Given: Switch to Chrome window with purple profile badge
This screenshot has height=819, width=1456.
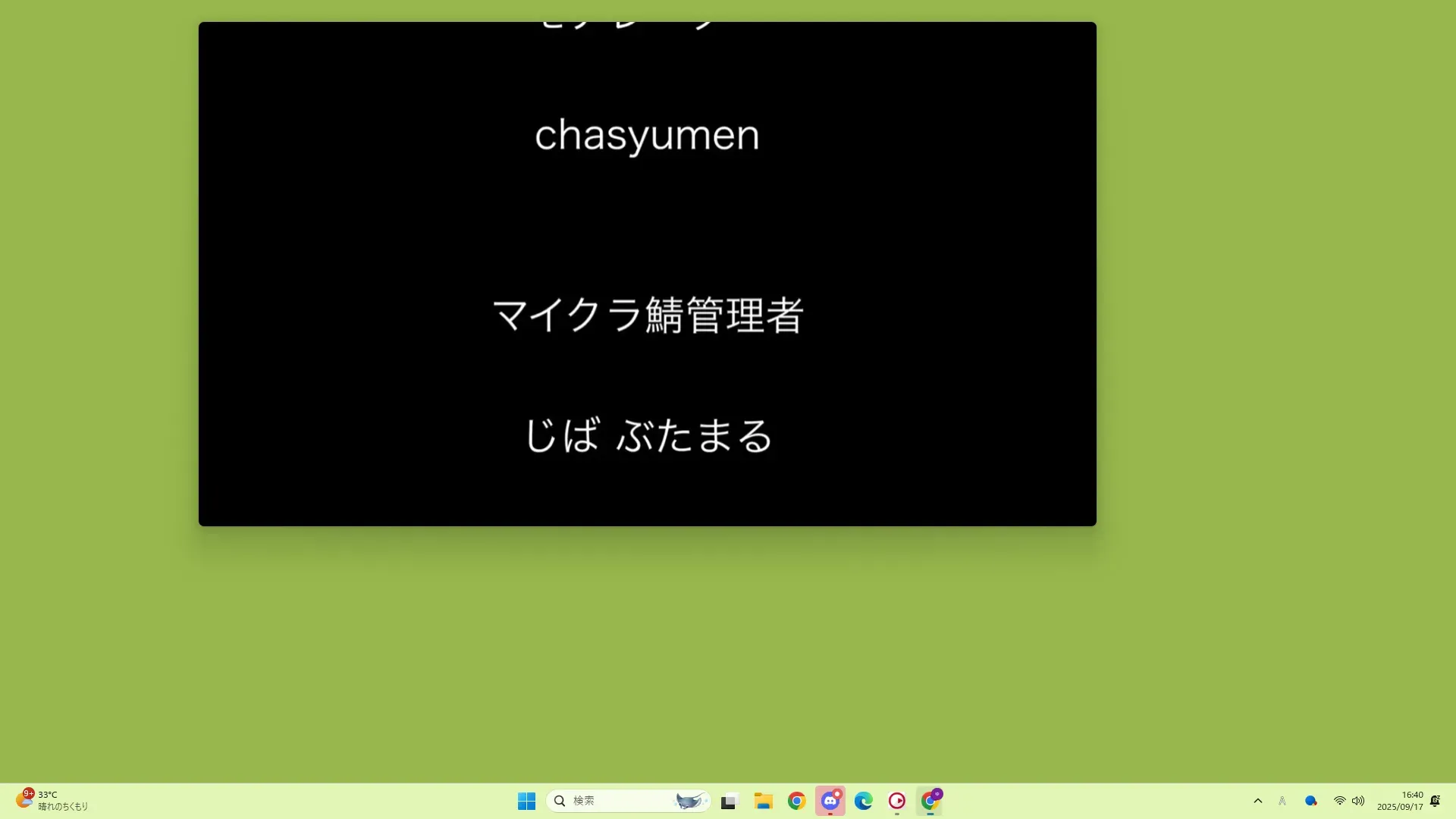Looking at the screenshot, I should click(930, 801).
